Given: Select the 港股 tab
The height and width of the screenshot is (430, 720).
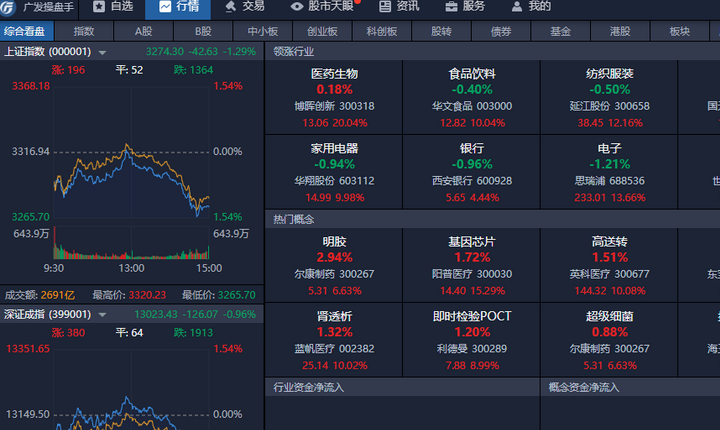Looking at the screenshot, I should coord(619,31).
